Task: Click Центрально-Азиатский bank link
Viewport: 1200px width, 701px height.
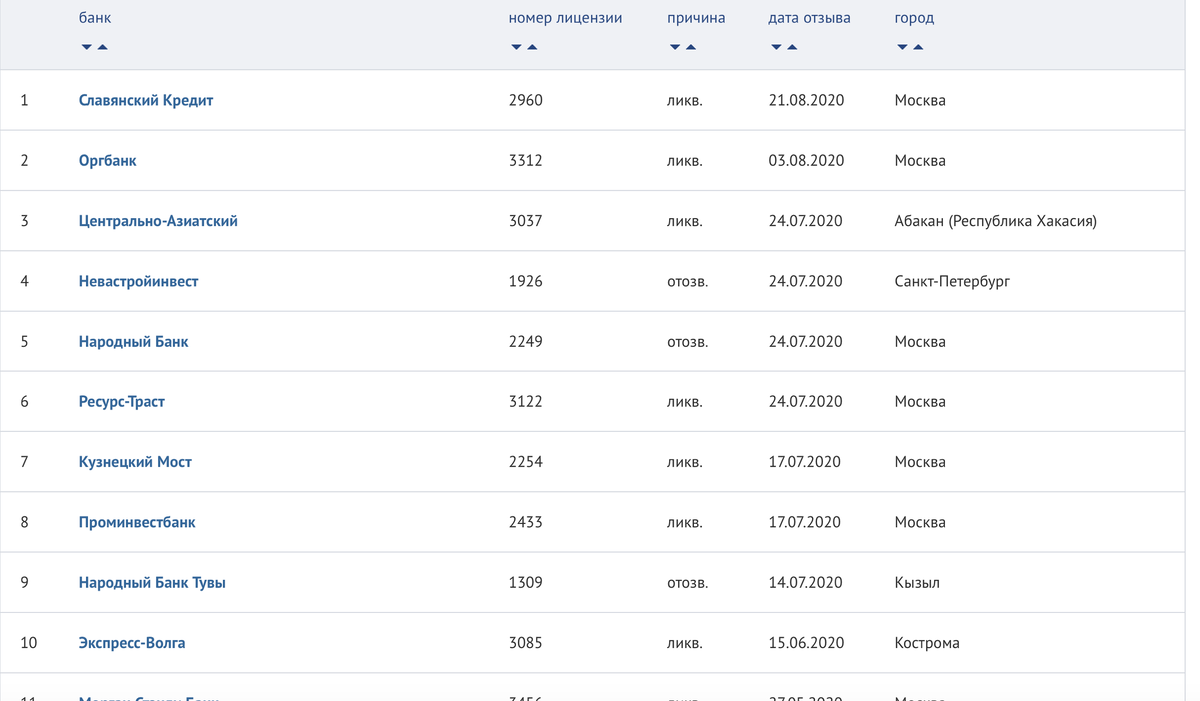Action: pyautogui.click(x=158, y=221)
